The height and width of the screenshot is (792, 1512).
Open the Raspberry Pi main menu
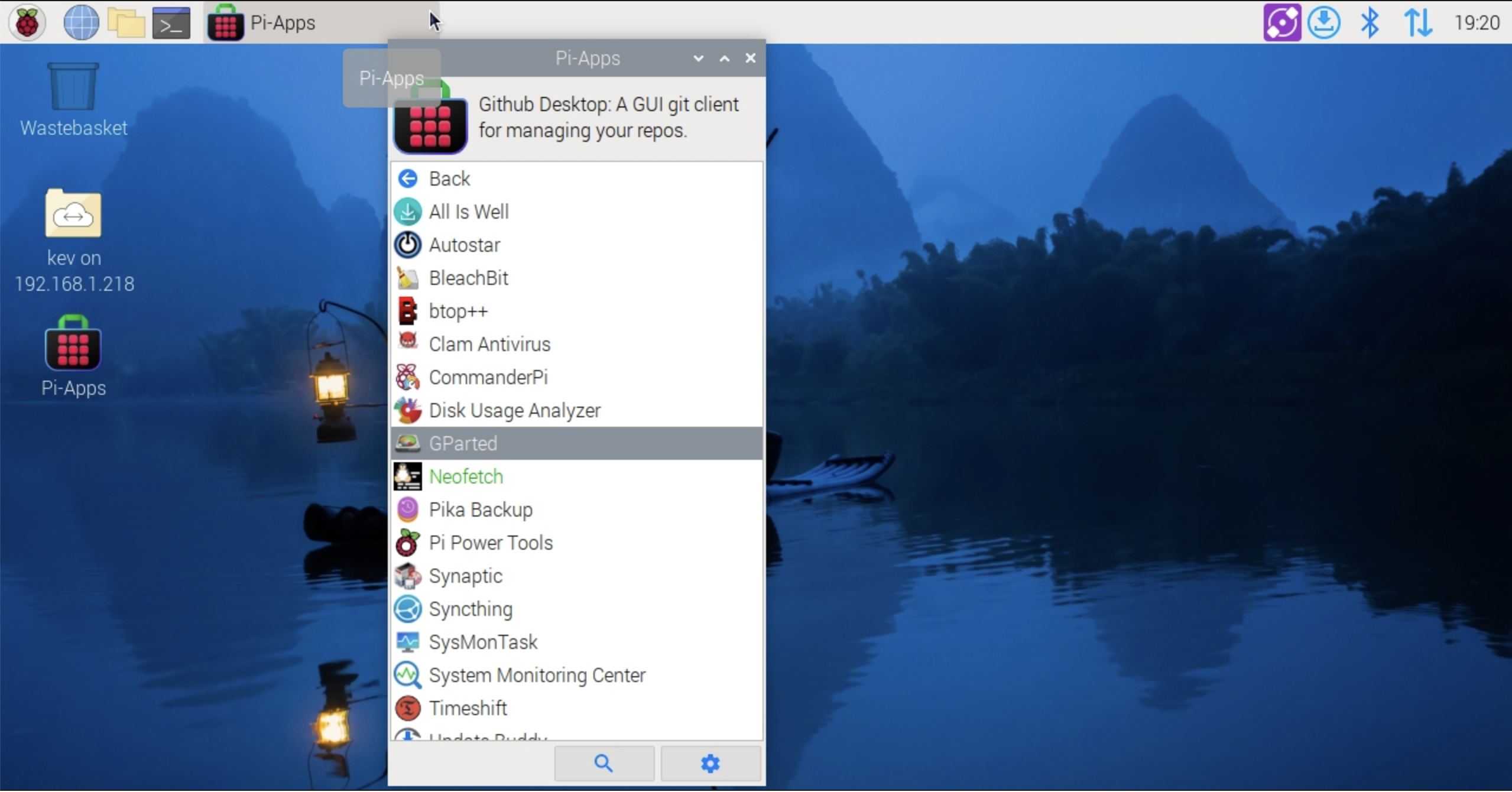pos(27,22)
